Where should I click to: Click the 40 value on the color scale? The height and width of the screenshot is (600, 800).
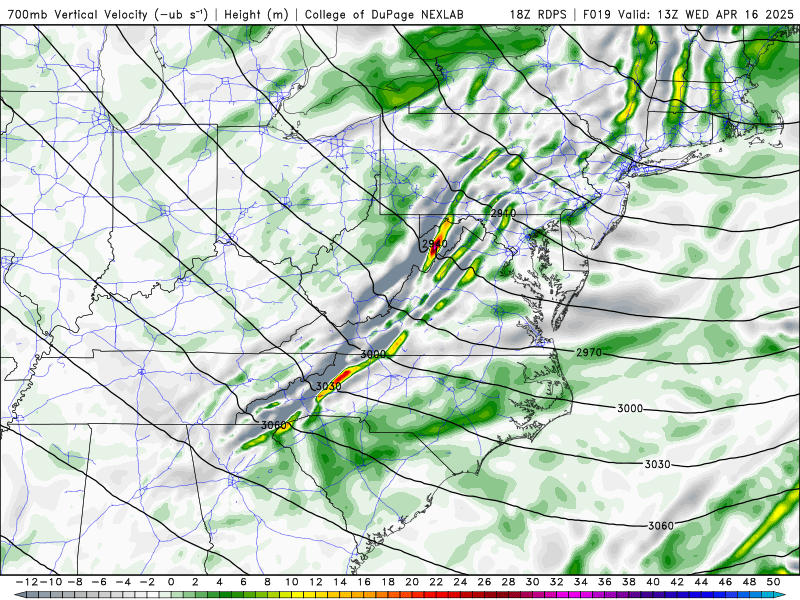click(653, 582)
